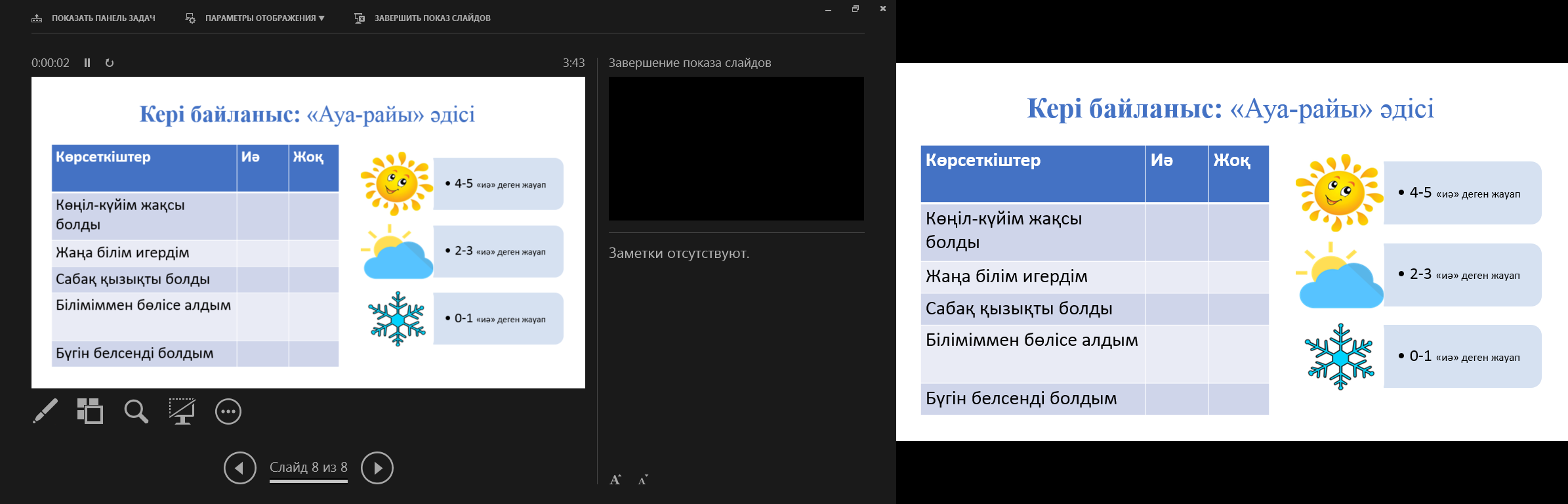Click the slide progress bar under counter
The width and height of the screenshot is (1568, 504).
pos(308,482)
